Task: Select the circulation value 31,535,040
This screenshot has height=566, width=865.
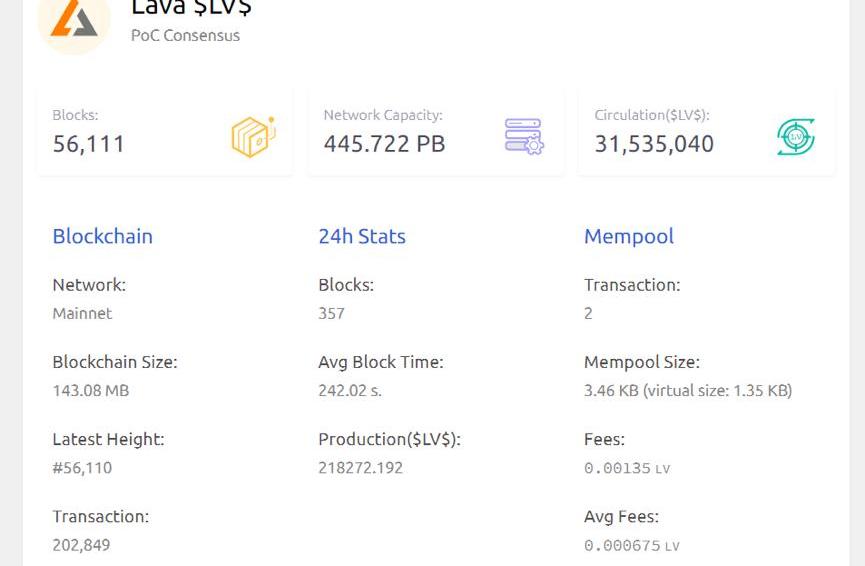Action: 654,144
